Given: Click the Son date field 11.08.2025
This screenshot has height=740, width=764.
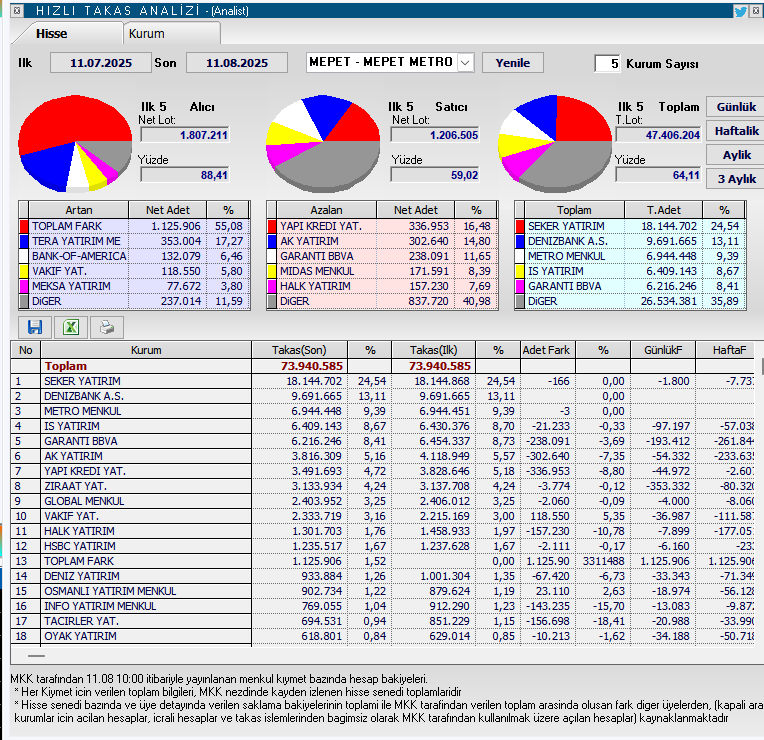Looking at the screenshot, I should click(x=237, y=63).
